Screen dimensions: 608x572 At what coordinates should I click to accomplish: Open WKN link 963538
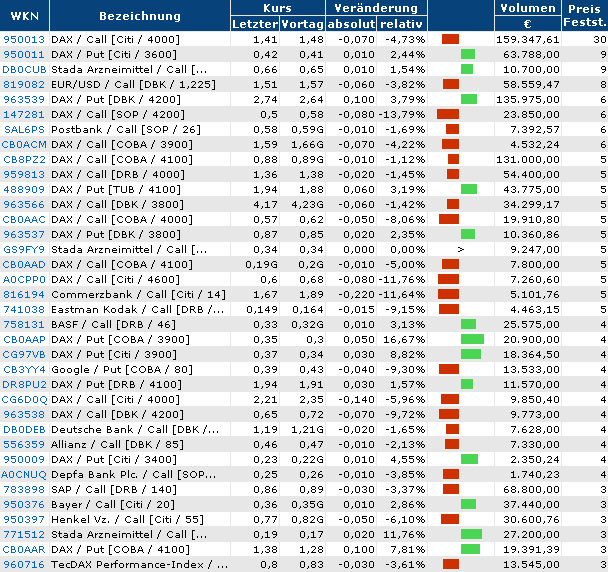pyautogui.click(x=24, y=415)
